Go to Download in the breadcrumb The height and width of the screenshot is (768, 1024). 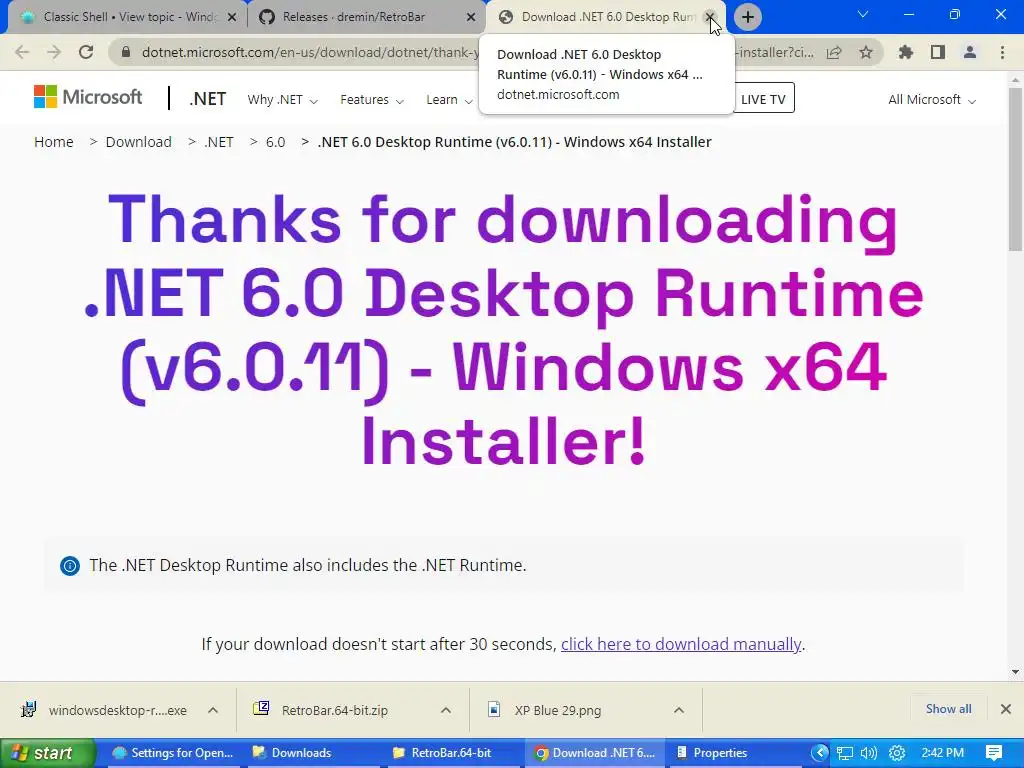tap(138, 142)
